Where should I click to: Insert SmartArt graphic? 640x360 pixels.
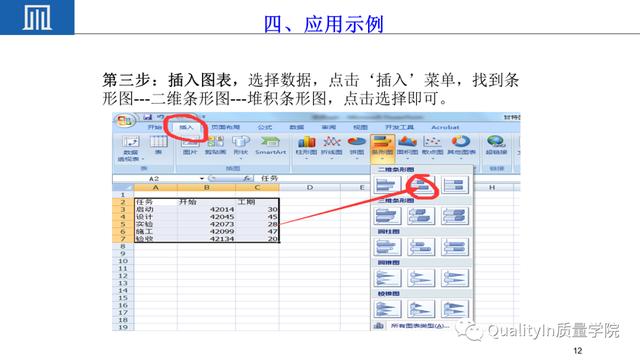coord(270,145)
